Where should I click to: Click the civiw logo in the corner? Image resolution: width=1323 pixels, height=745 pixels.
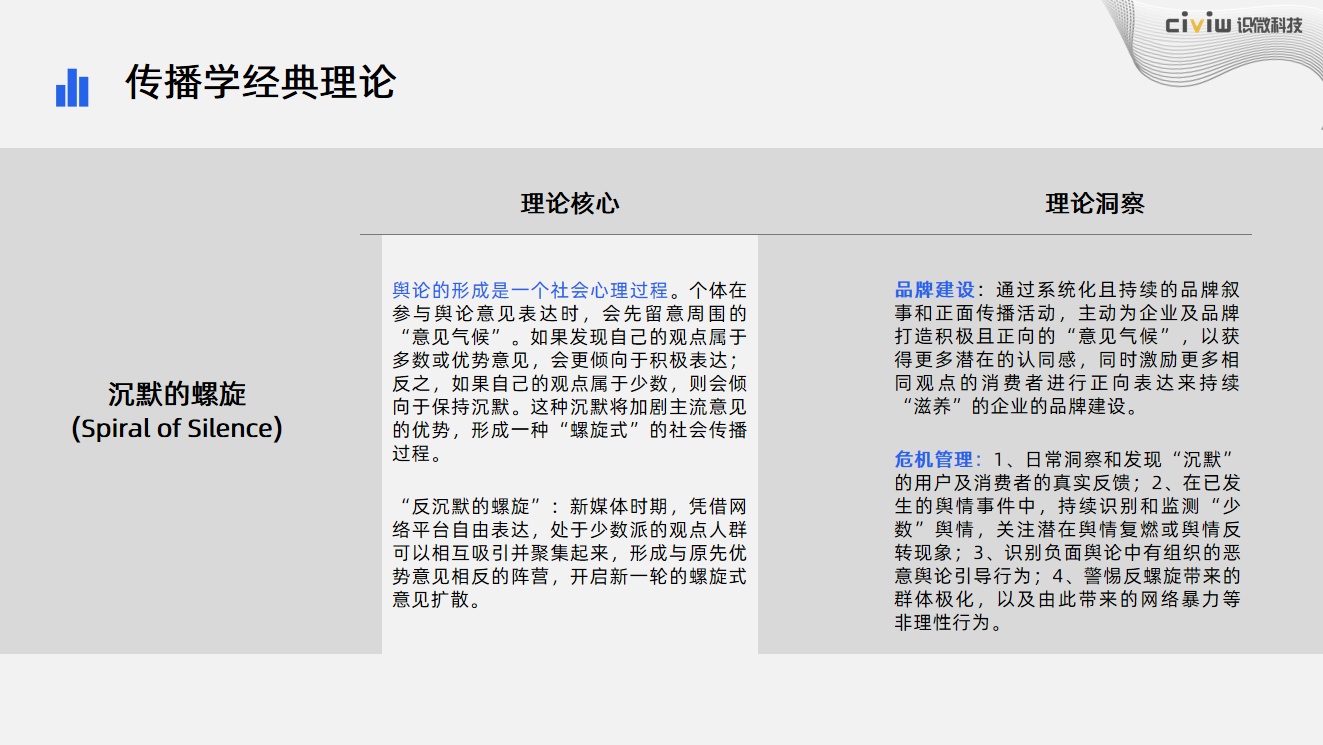(1197, 25)
